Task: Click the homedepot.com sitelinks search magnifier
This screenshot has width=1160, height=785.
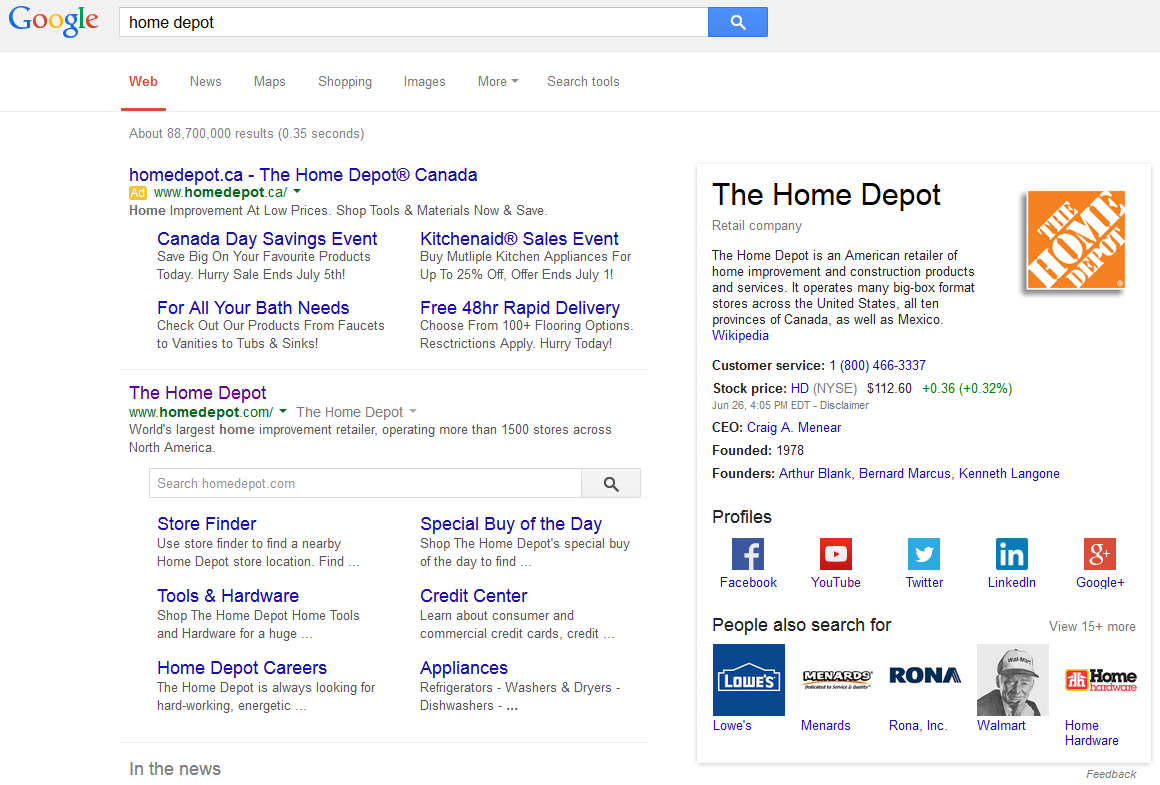Action: [x=611, y=484]
